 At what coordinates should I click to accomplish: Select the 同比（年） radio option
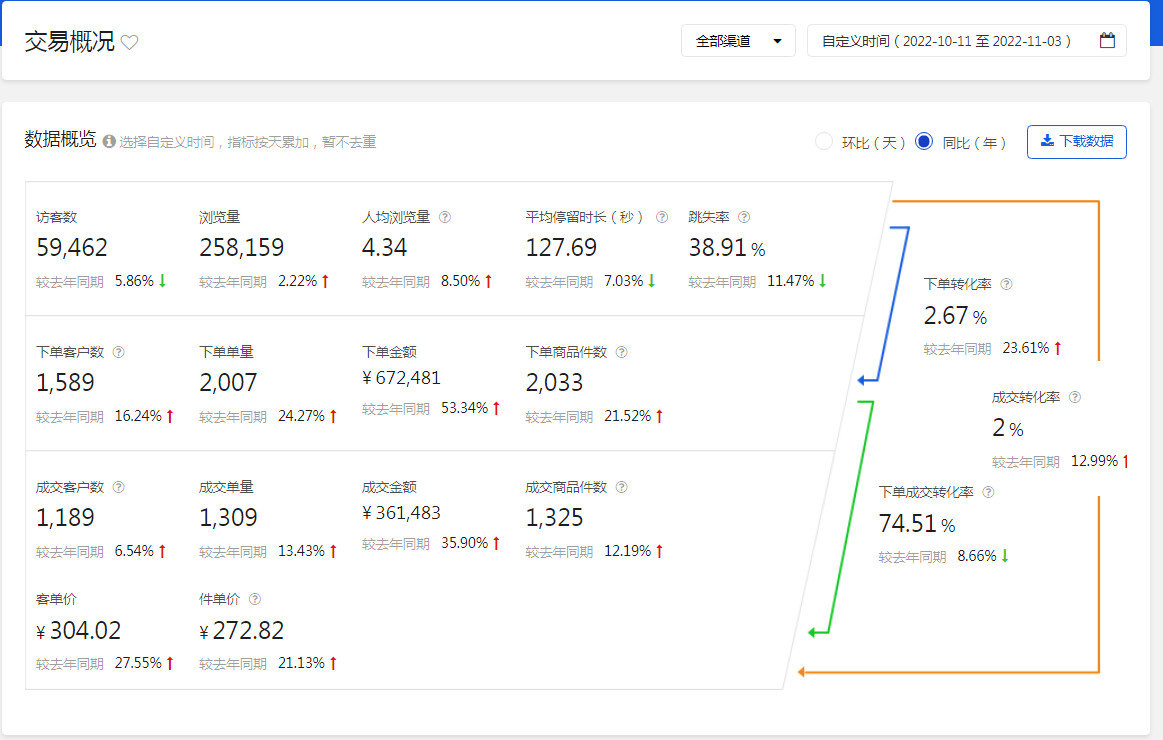coord(924,142)
